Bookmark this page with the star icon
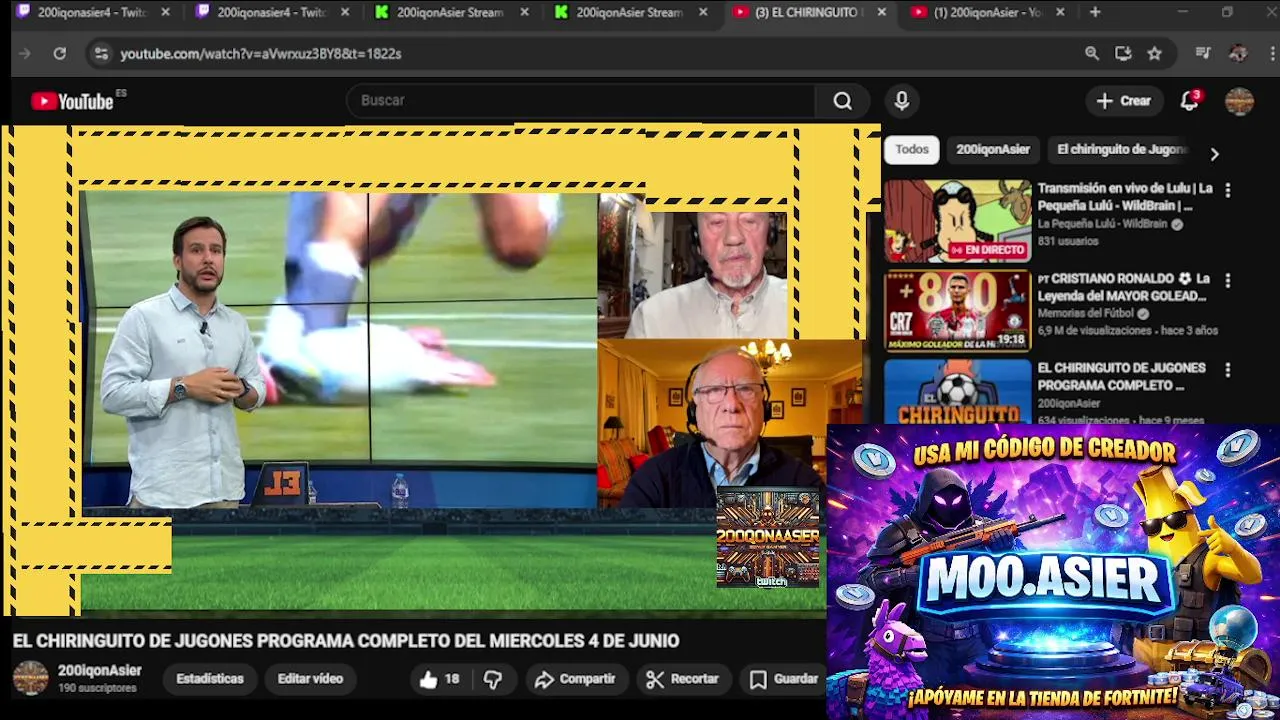 [1155, 54]
